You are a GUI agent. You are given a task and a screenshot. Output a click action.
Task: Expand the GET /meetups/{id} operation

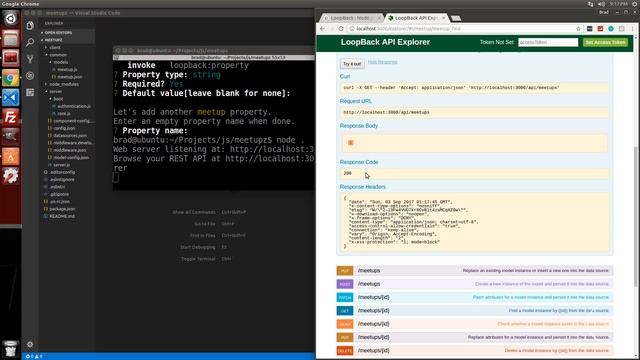point(475,311)
